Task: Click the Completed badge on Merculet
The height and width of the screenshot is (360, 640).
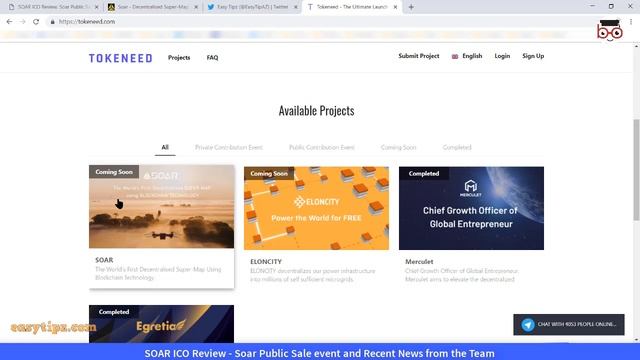Action: coord(424,173)
